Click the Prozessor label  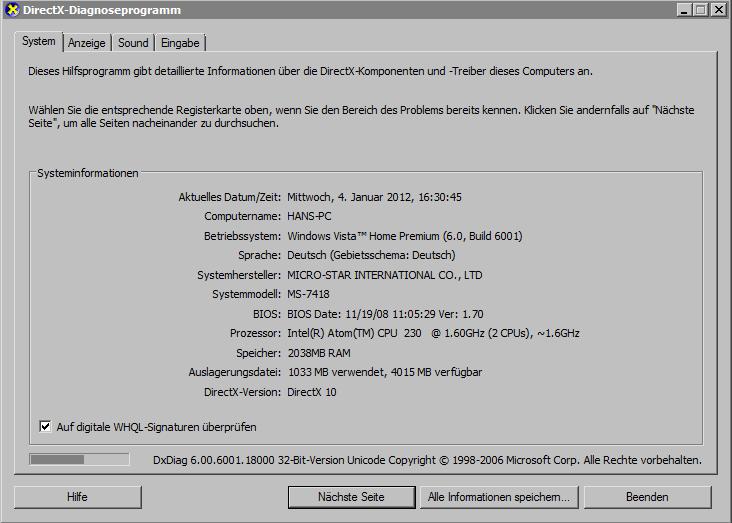[x=255, y=333]
